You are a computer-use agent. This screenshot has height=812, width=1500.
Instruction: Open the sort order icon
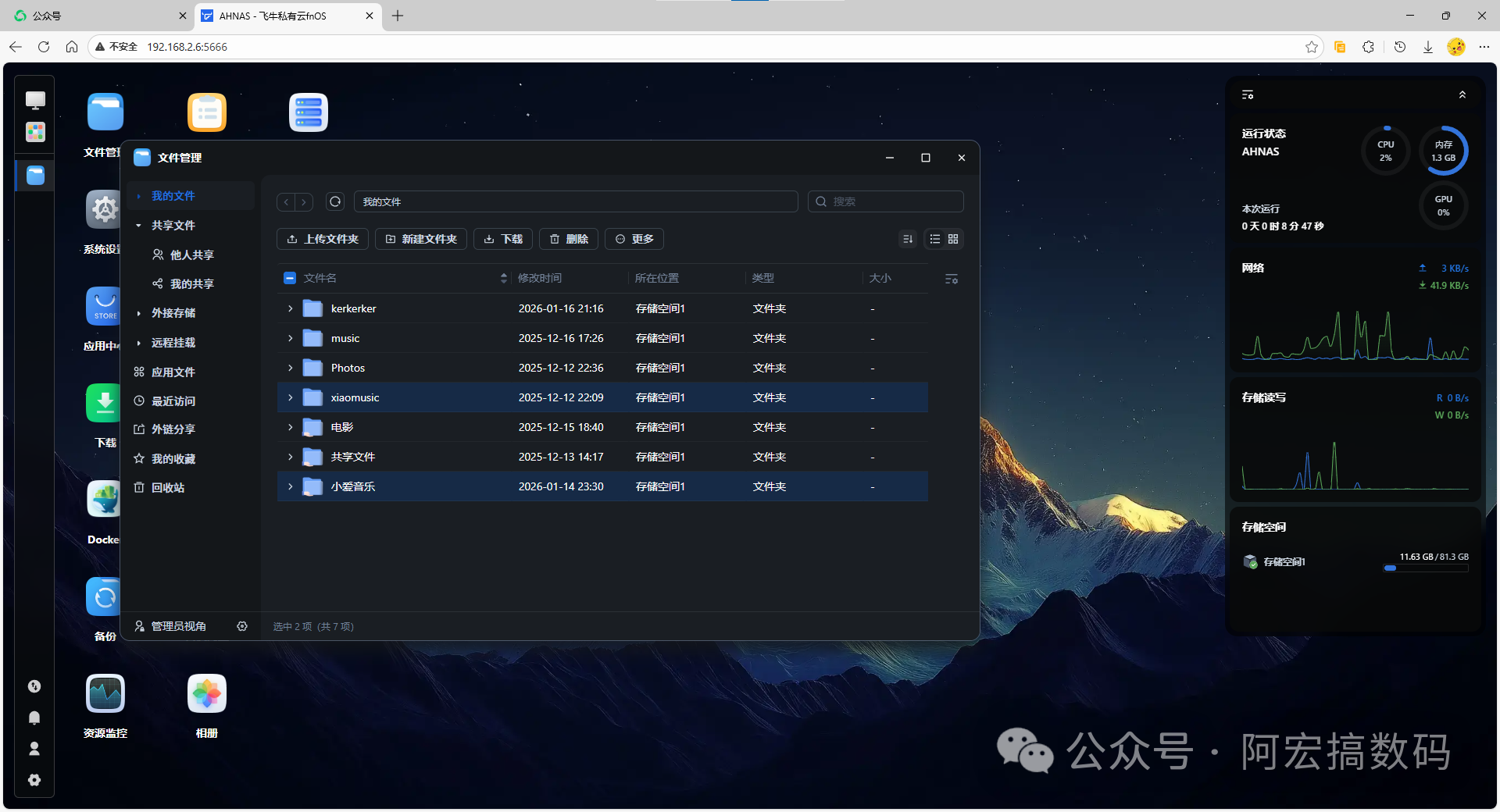point(908,239)
